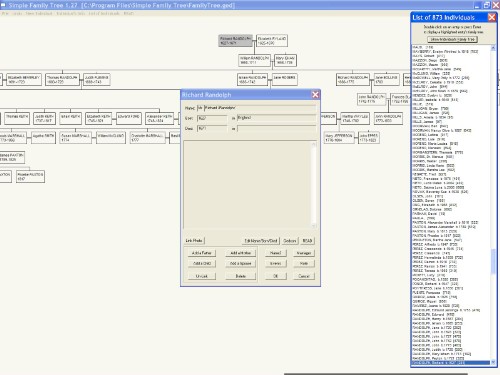Click the Delete button

pyautogui.click(x=240, y=276)
